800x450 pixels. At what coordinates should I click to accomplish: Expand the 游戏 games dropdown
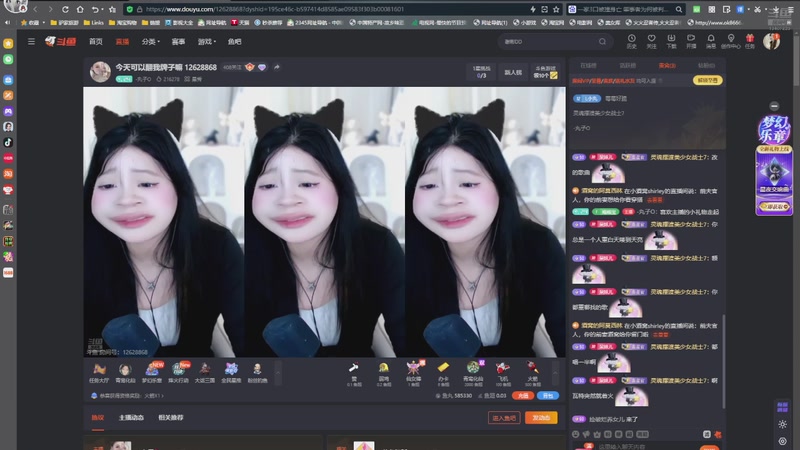click(x=207, y=41)
